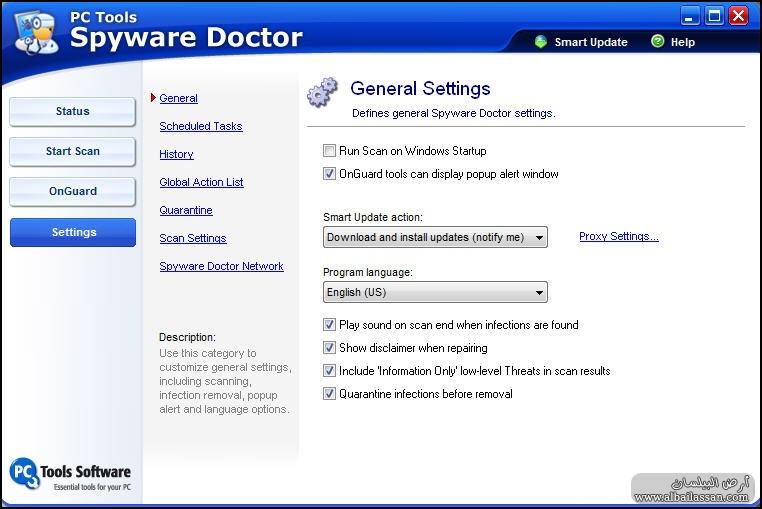
Task: Click the Smart Update globe icon
Action: point(540,42)
